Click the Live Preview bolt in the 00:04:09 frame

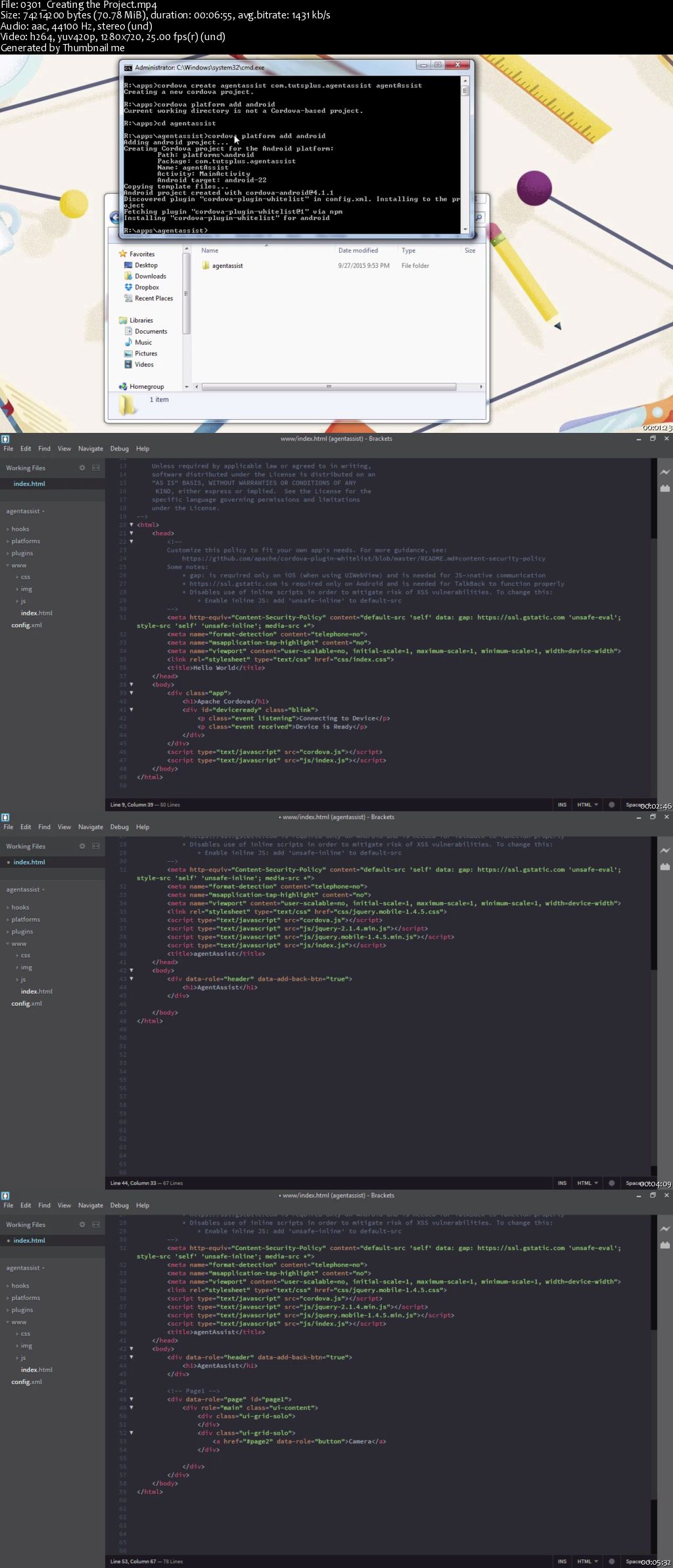pyautogui.click(x=665, y=850)
